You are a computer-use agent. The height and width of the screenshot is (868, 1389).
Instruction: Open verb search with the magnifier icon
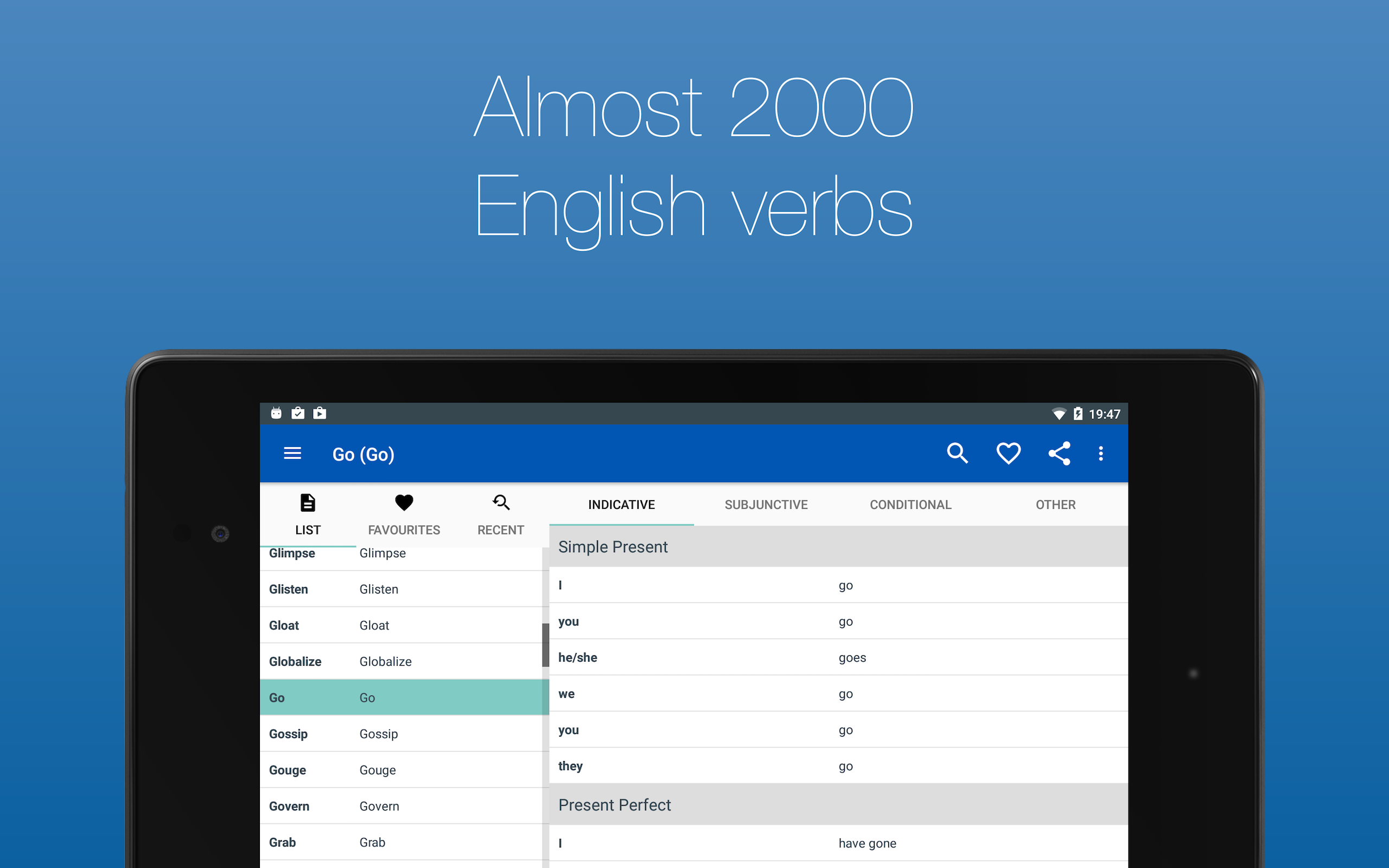(x=957, y=453)
